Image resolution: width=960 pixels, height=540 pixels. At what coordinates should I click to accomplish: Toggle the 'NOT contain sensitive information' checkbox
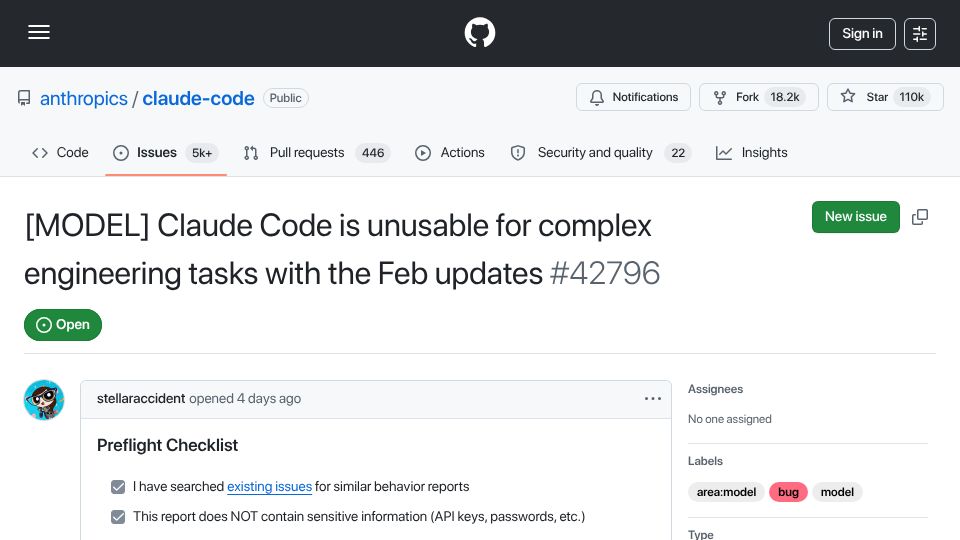point(118,517)
